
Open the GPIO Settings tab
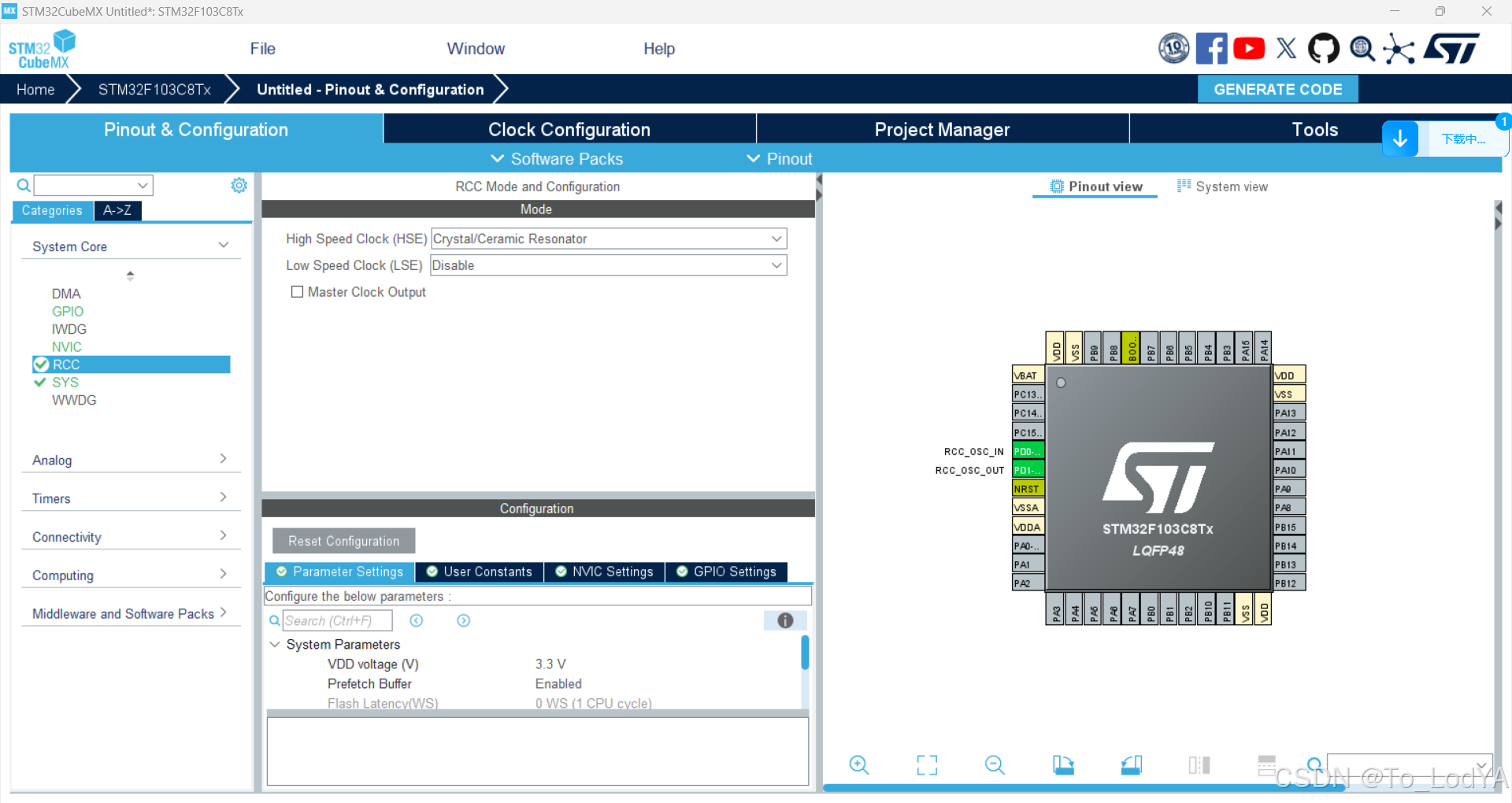(x=727, y=572)
